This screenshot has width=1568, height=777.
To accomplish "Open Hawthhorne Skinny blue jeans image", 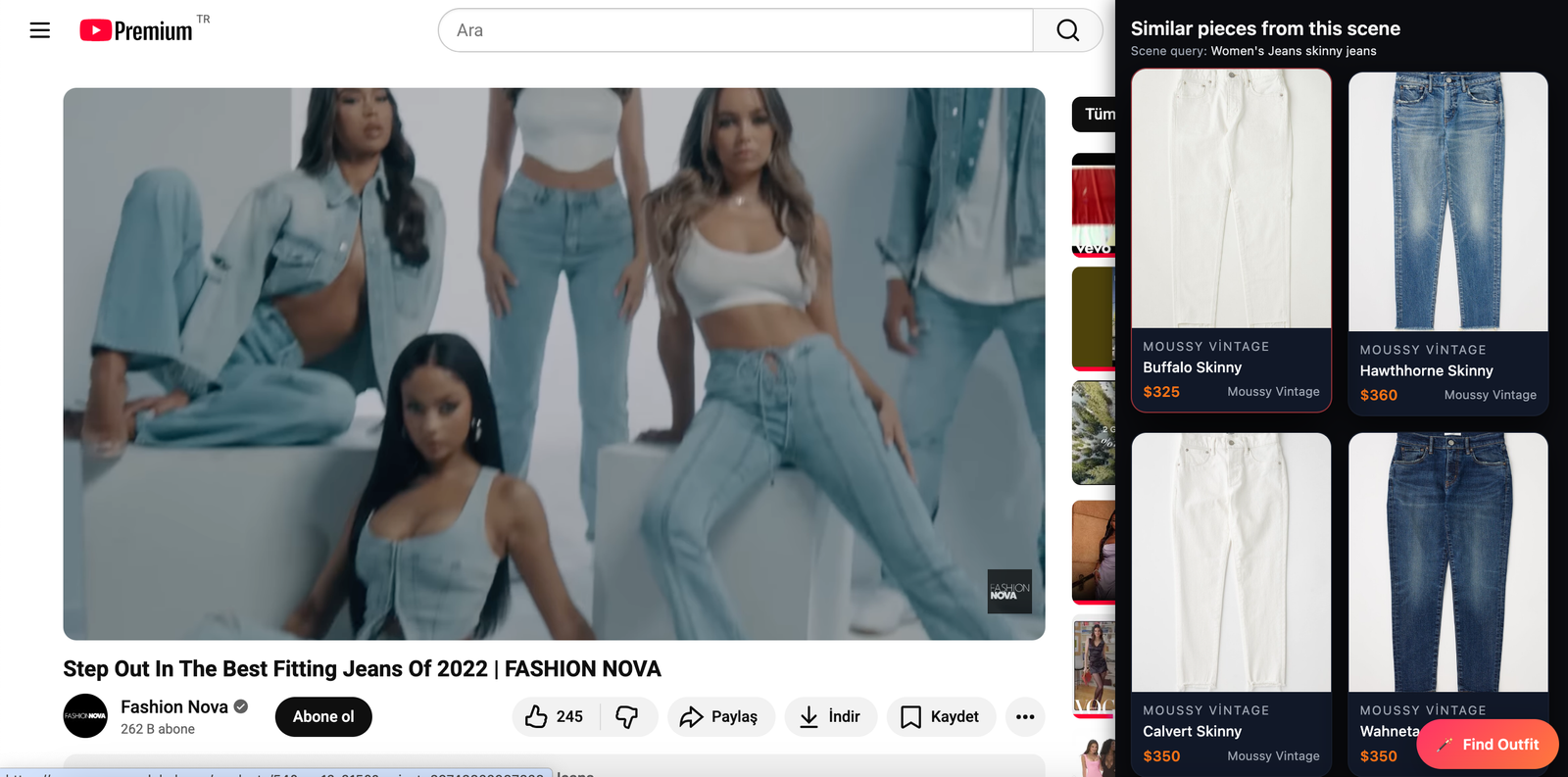I will pos(1448,202).
